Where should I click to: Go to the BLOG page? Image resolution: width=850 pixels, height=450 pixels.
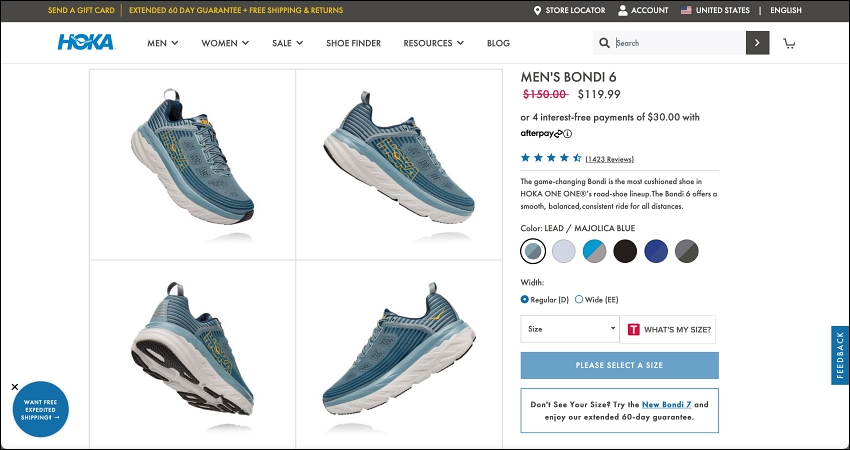(x=498, y=43)
